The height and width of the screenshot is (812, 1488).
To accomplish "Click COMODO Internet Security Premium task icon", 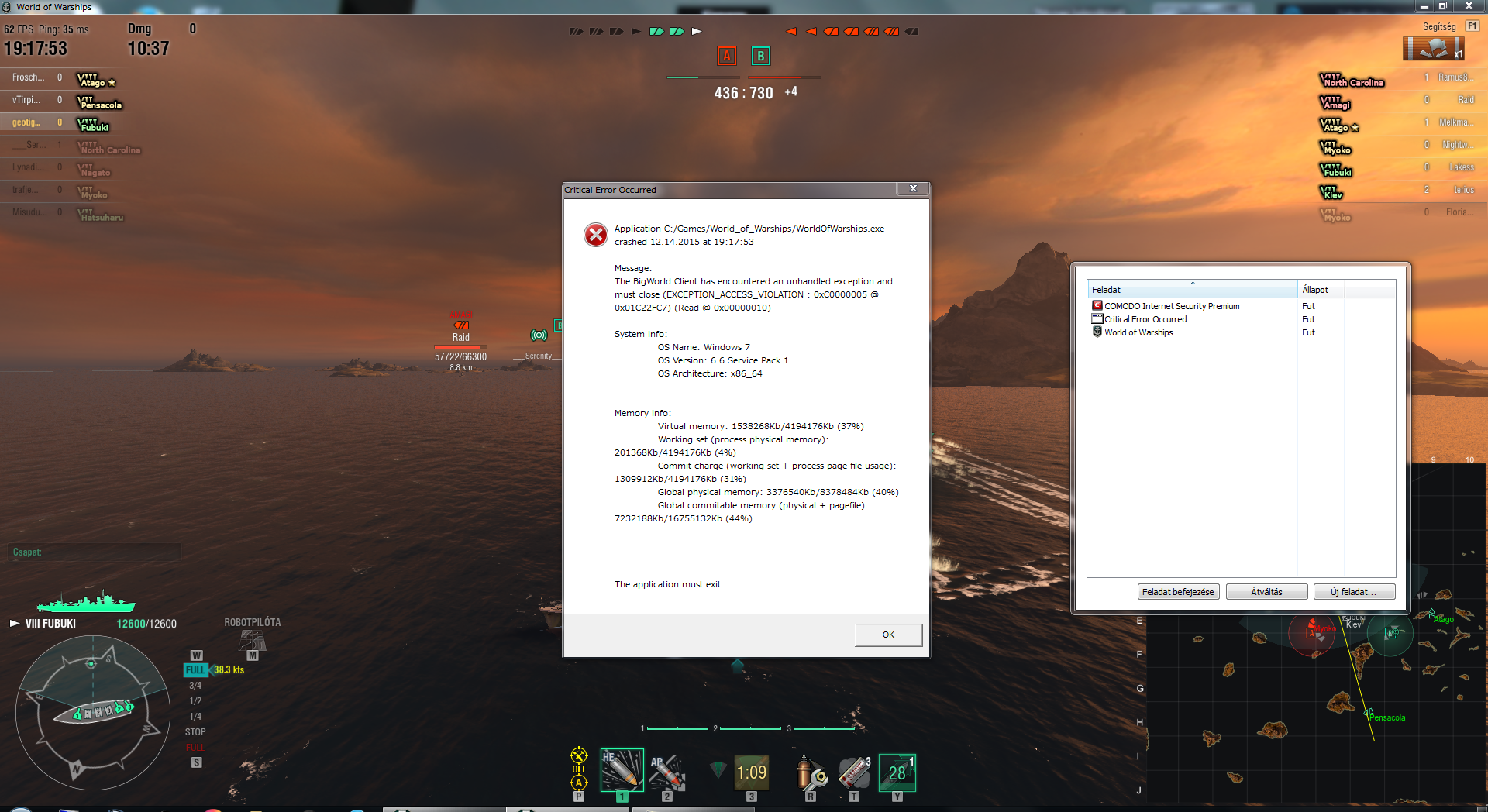I will pyautogui.click(x=1097, y=306).
